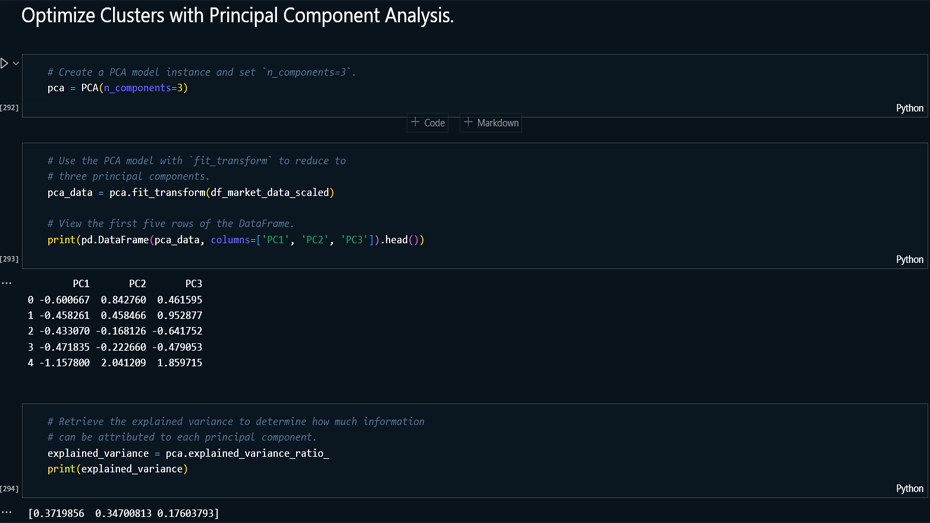930x523 pixels.
Task: Click execution count label 293
Action: click(10, 259)
